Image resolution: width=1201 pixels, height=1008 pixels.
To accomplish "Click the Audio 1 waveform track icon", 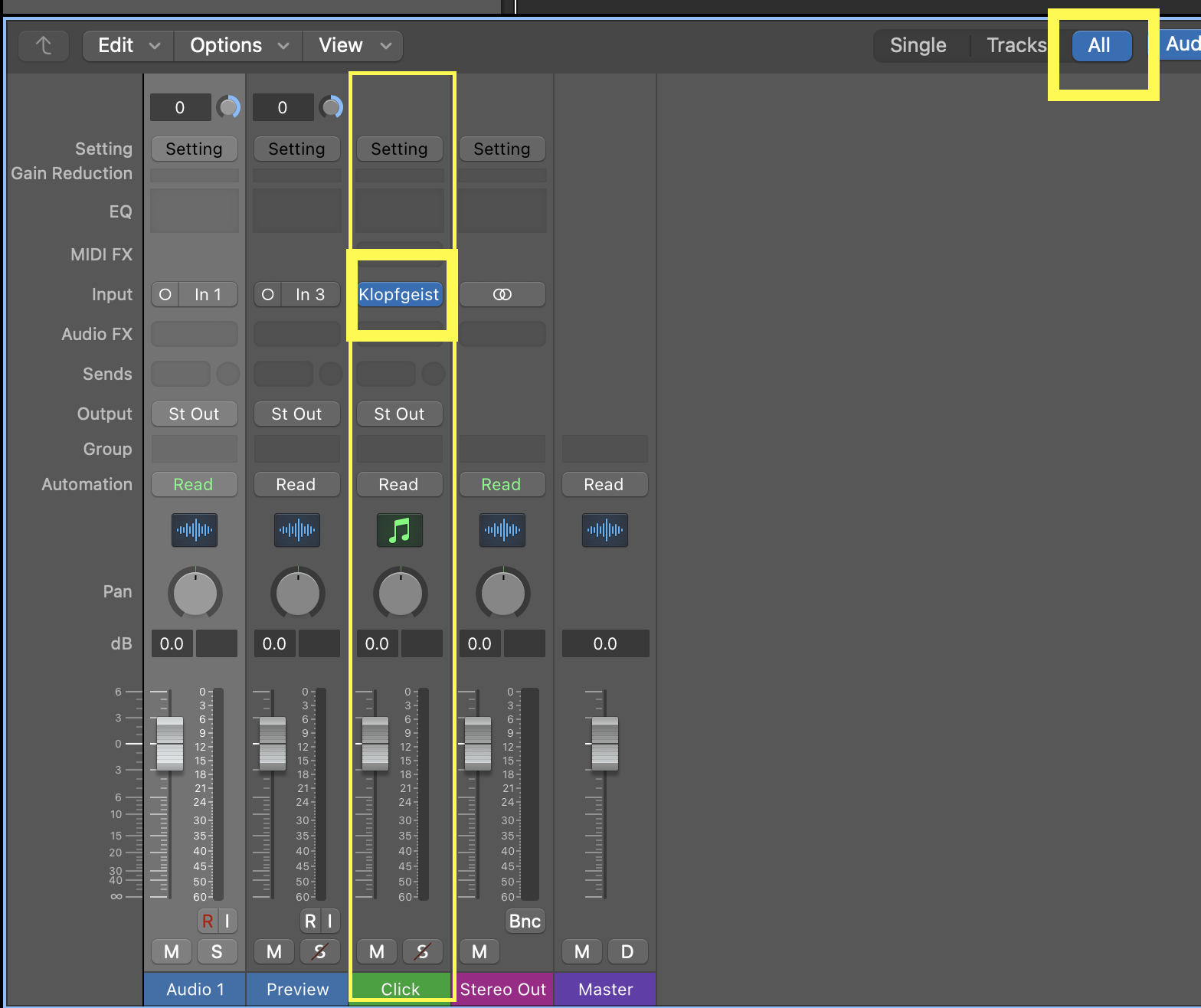I will pos(195,530).
